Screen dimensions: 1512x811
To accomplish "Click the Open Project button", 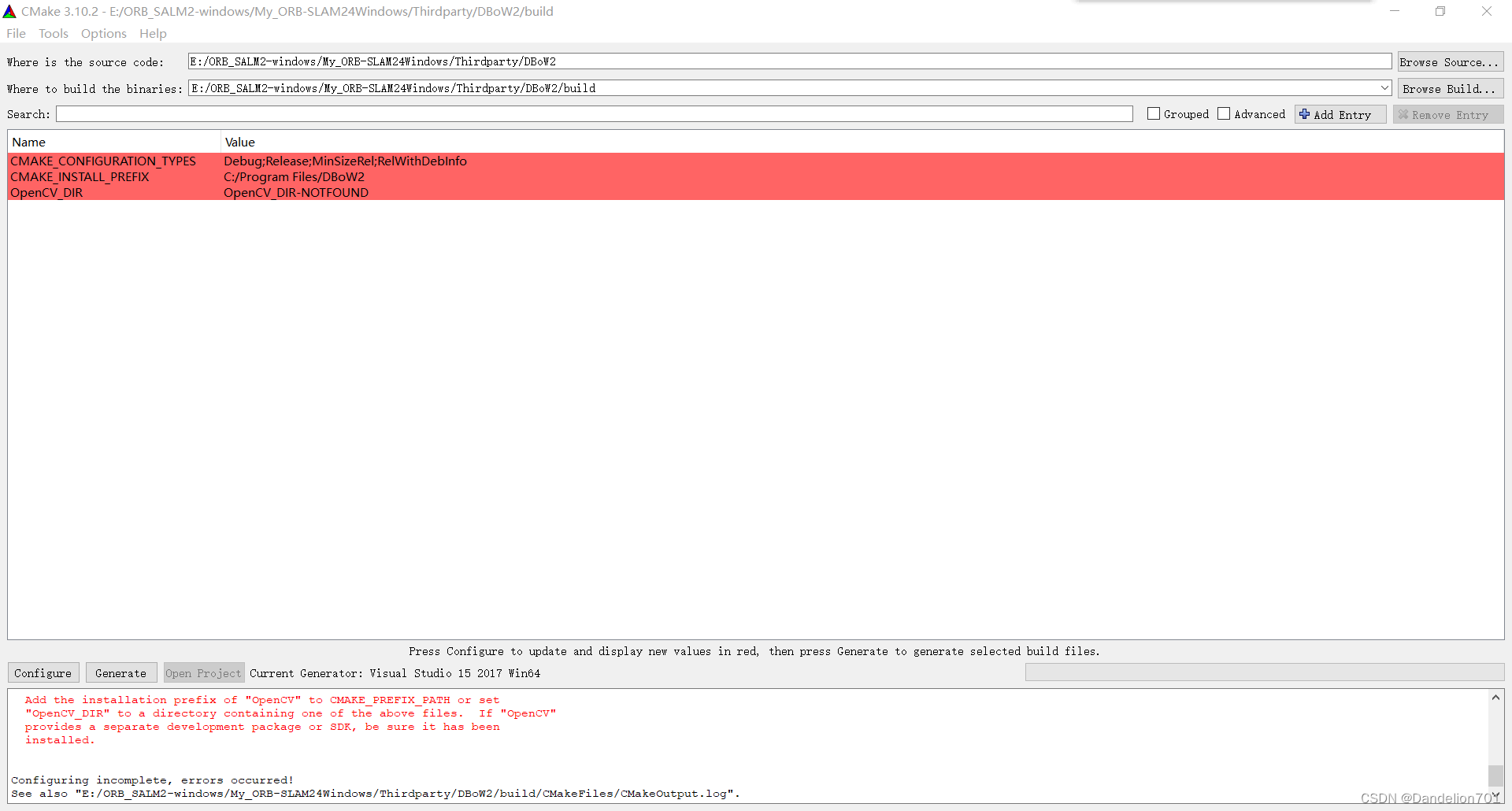I will [203, 672].
